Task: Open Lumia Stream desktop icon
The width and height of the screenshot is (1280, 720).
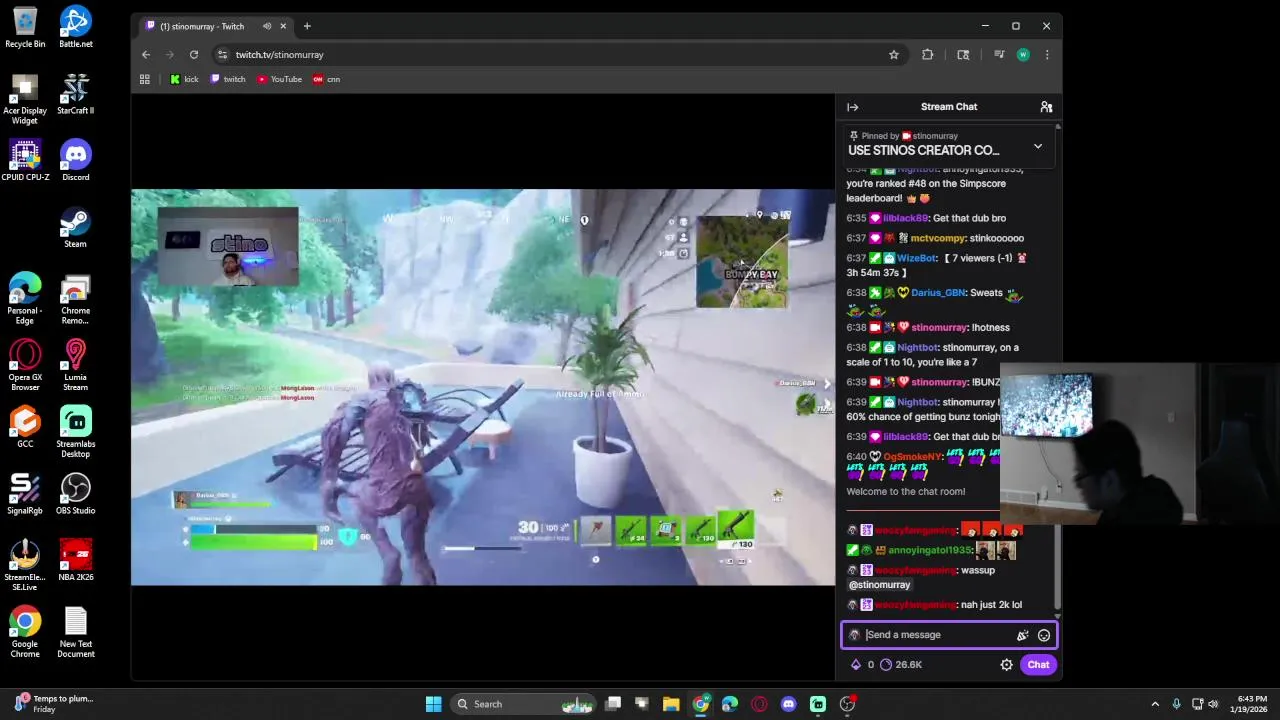Action: click(75, 365)
